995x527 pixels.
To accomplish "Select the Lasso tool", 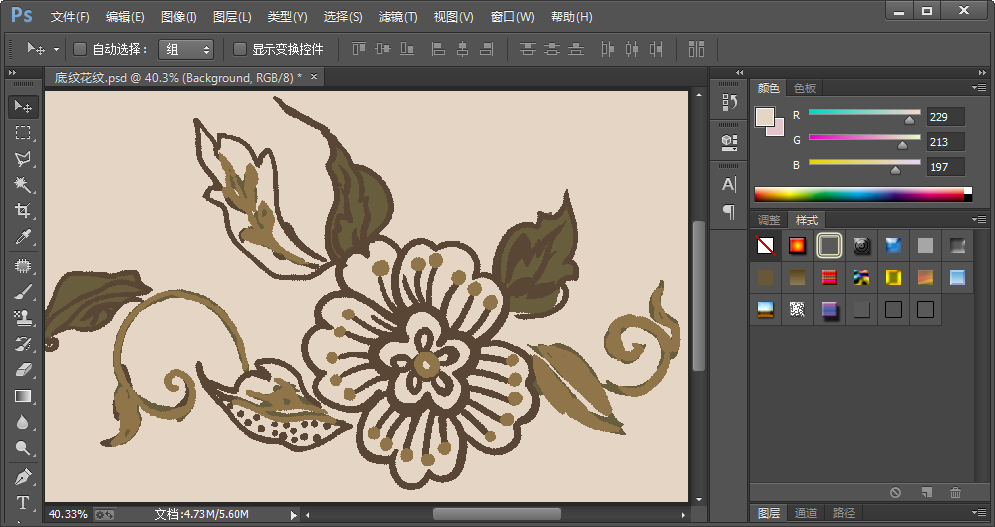I will [x=23, y=159].
